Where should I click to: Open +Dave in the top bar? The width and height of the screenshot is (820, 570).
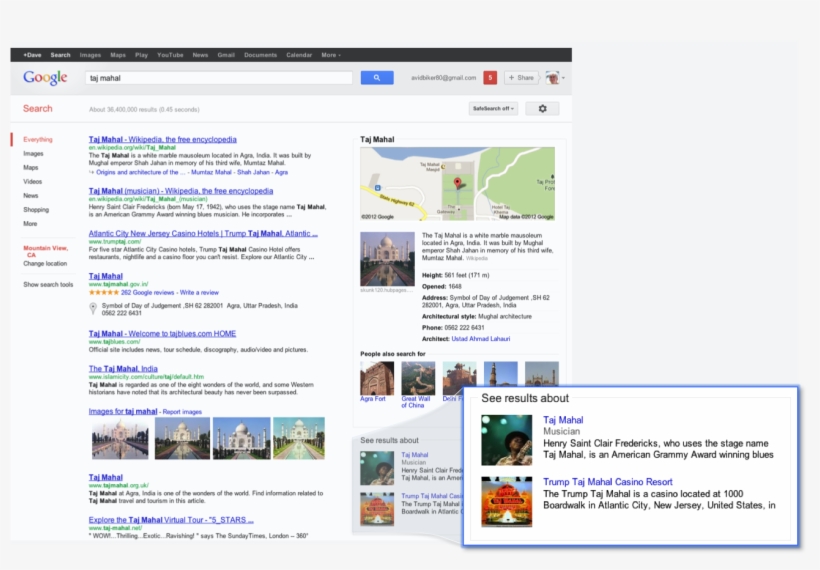(x=32, y=55)
